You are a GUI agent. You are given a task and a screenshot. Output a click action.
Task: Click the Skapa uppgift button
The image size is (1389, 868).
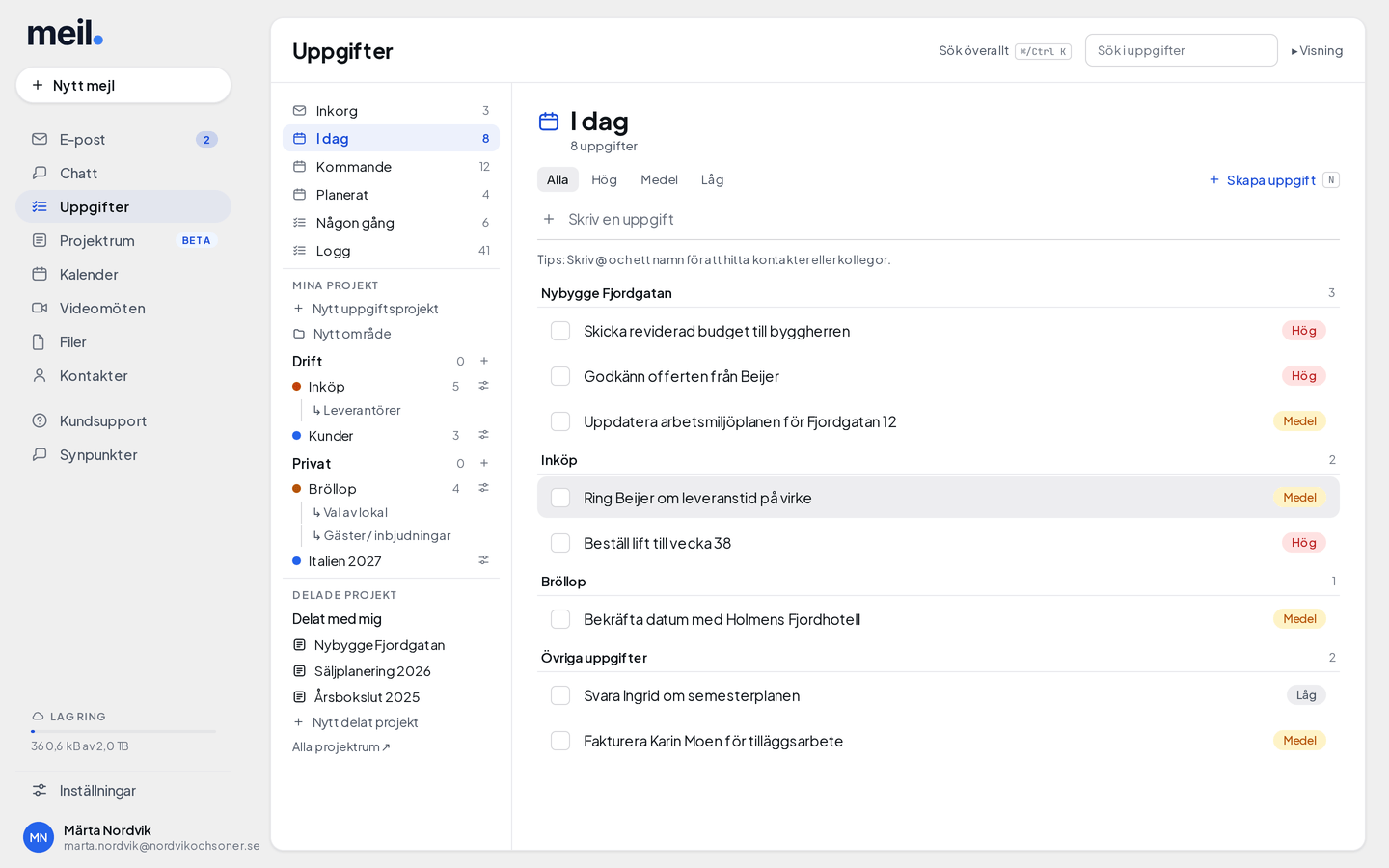coord(1273,180)
